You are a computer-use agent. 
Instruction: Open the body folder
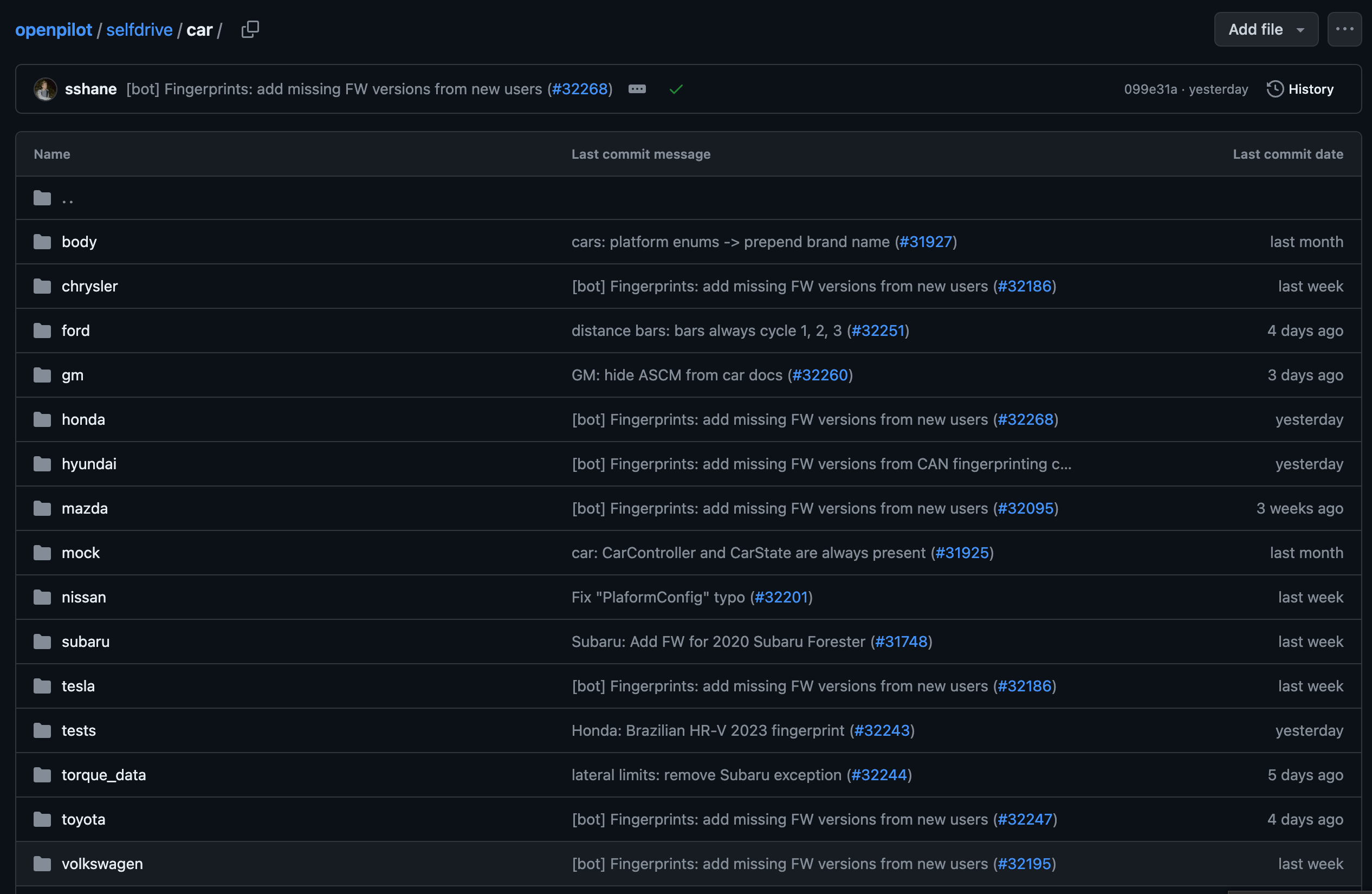pos(79,242)
